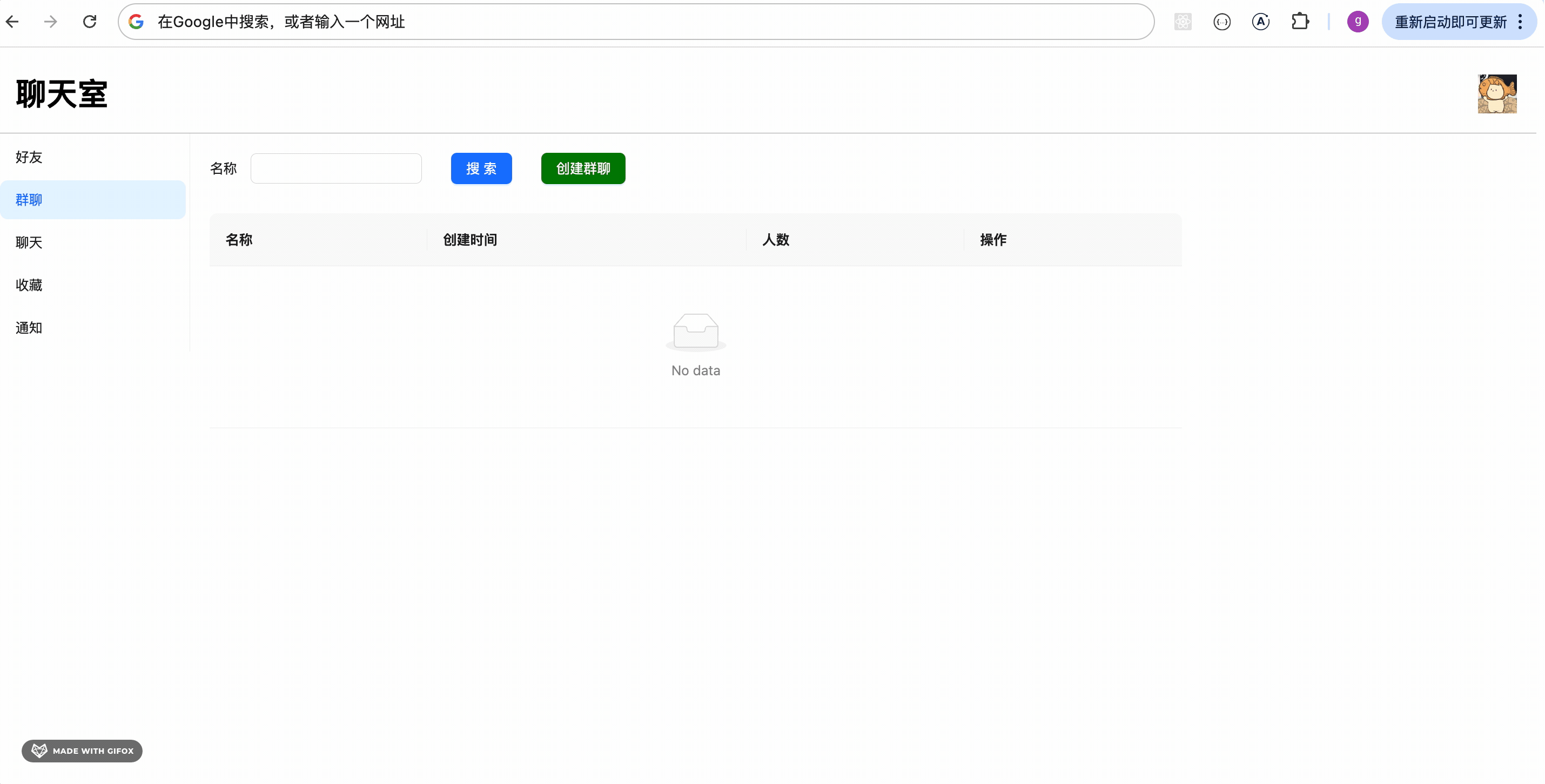Open the Extensions puzzle-piece menu
The height and width of the screenshot is (784, 1545).
point(1300,22)
